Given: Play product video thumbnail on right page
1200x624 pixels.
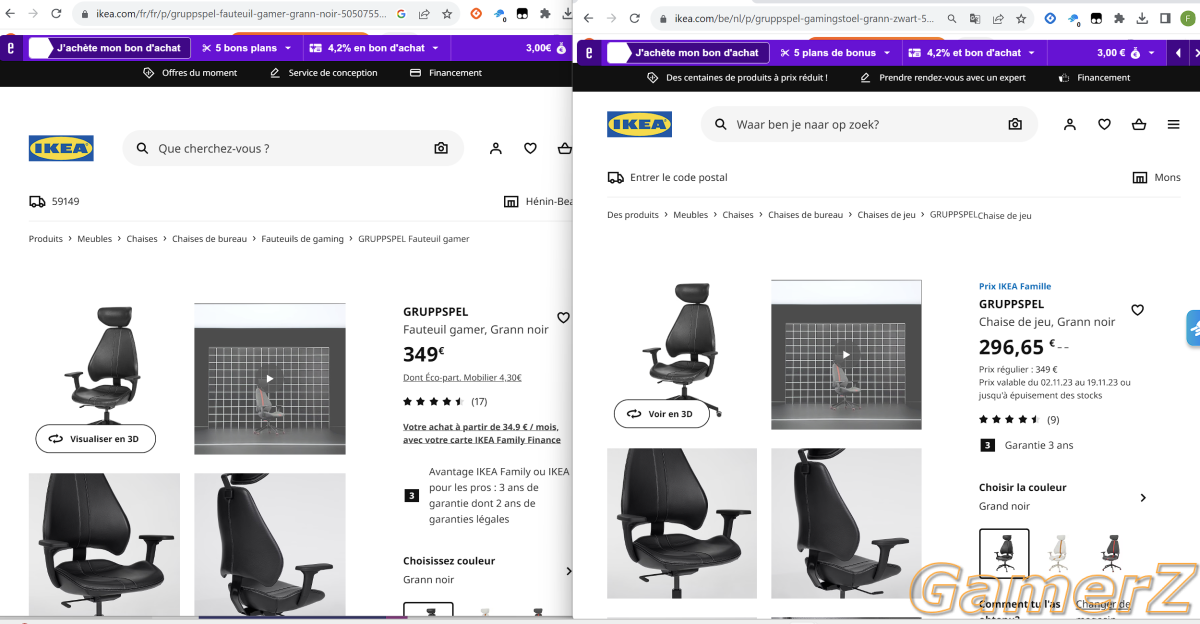Looking at the screenshot, I should tap(846, 355).
